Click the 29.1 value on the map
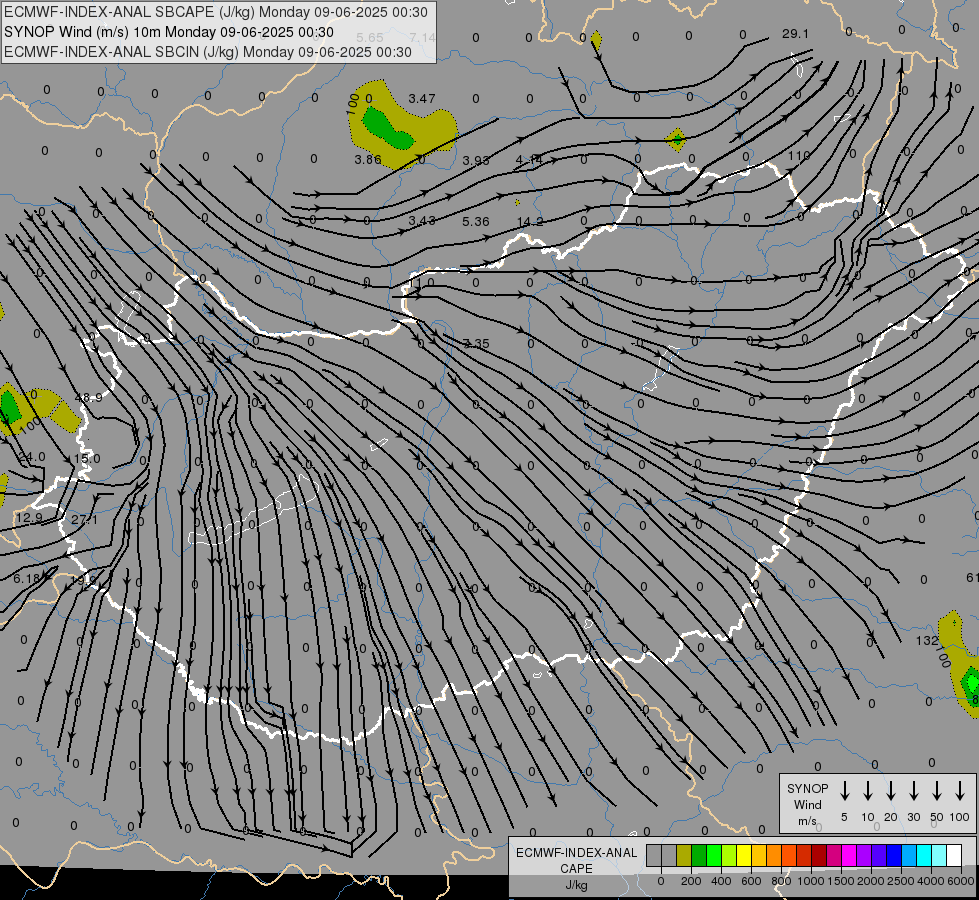979x900 pixels. point(795,34)
